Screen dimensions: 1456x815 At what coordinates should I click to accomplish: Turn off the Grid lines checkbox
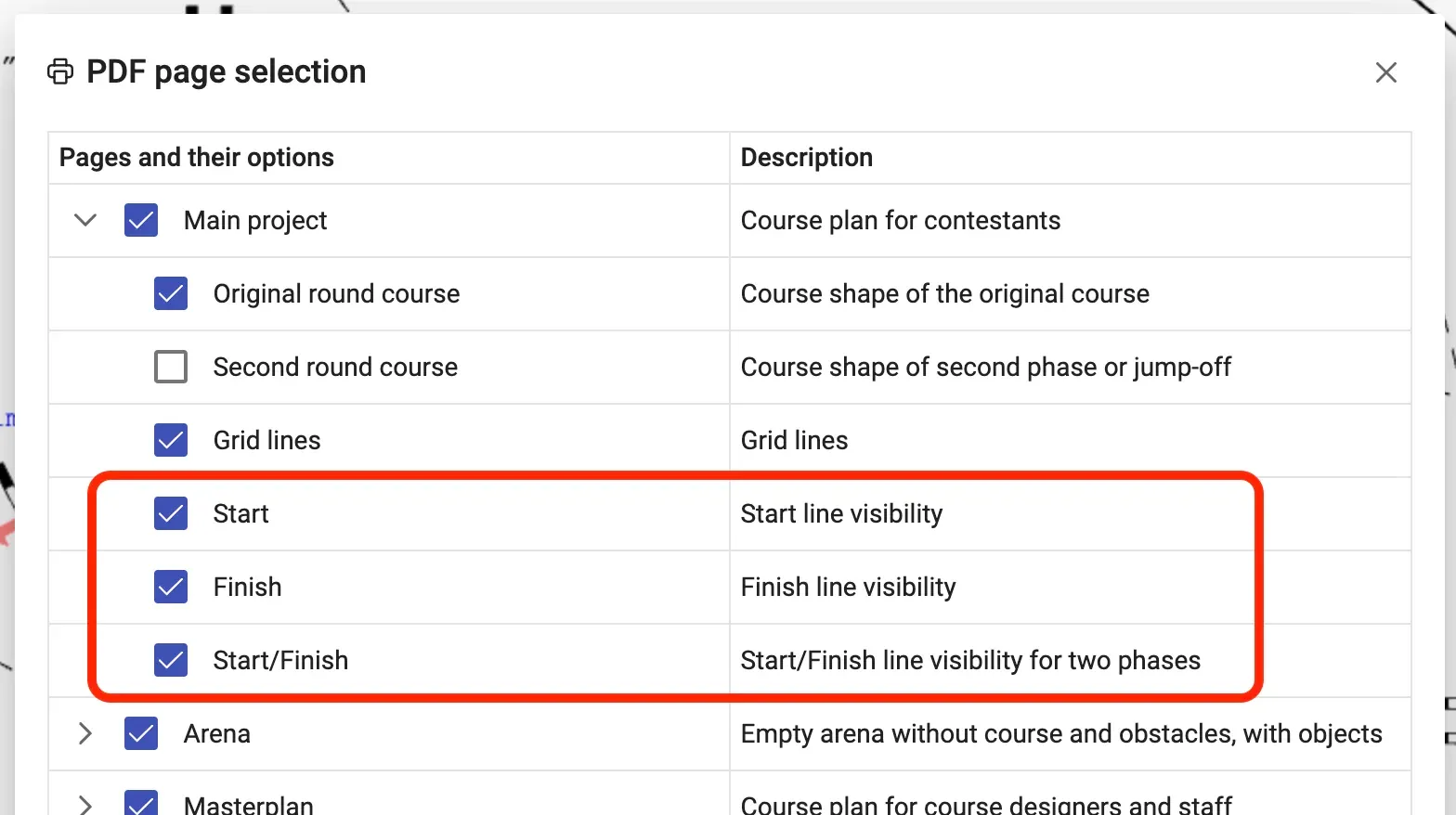tap(171, 441)
